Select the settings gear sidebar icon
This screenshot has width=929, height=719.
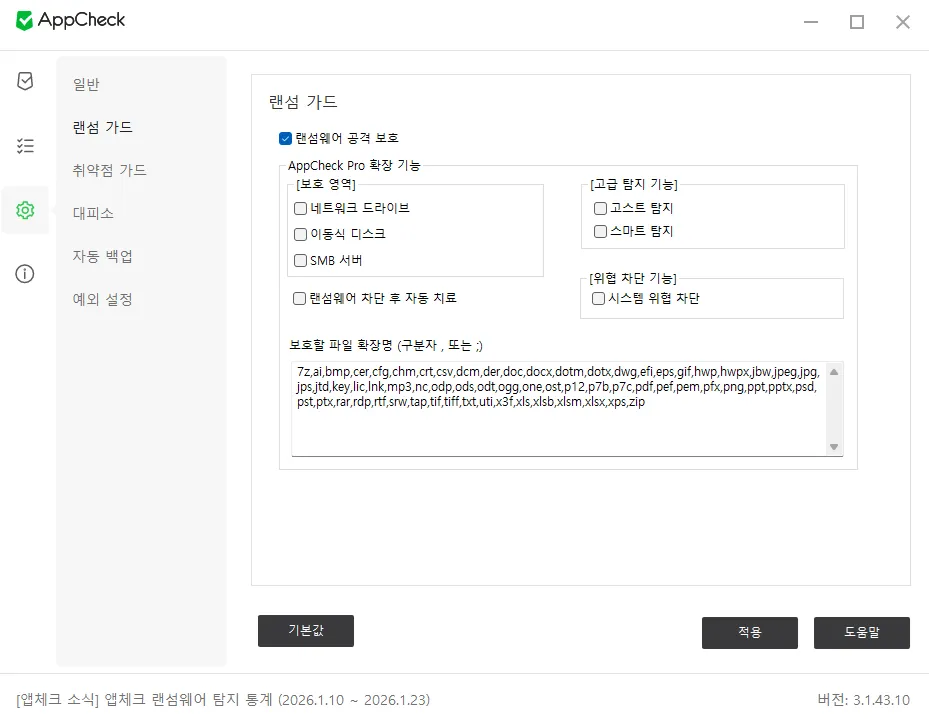coord(25,210)
